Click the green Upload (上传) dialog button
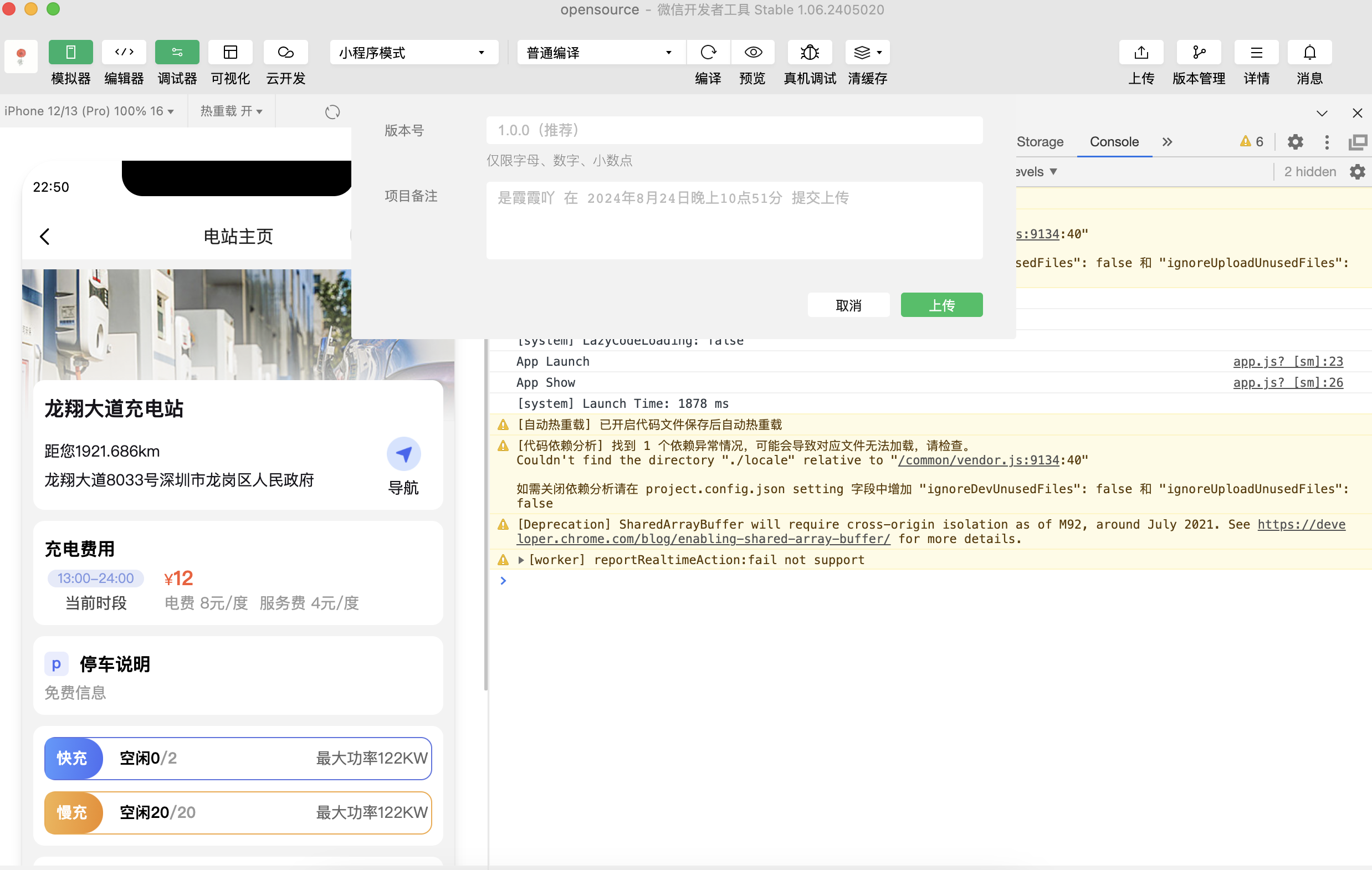The height and width of the screenshot is (870, 1372). 941,305
